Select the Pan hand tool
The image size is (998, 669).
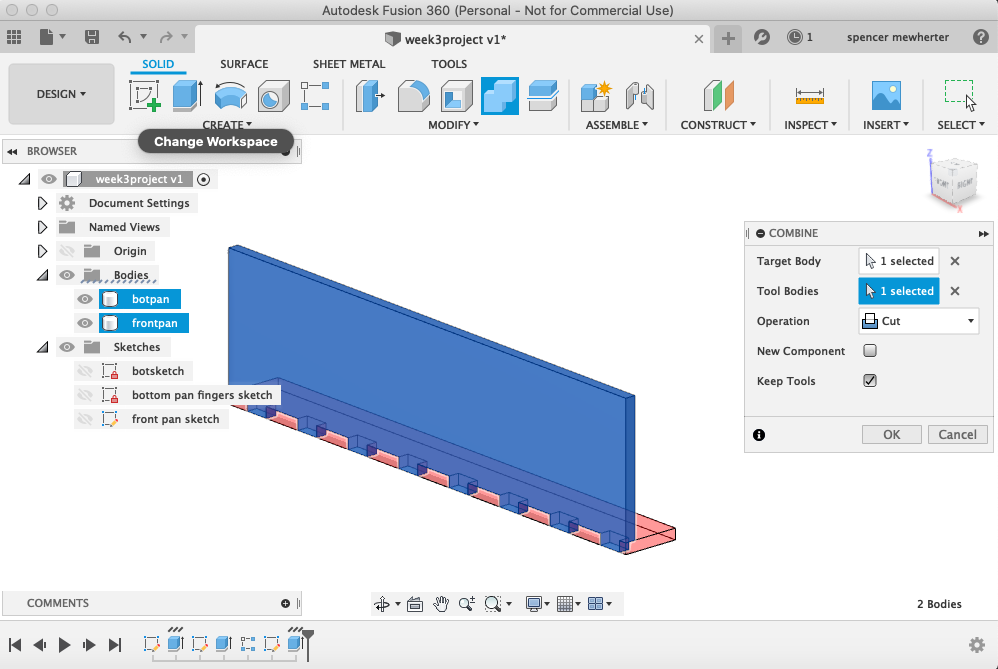pos(440,603)
